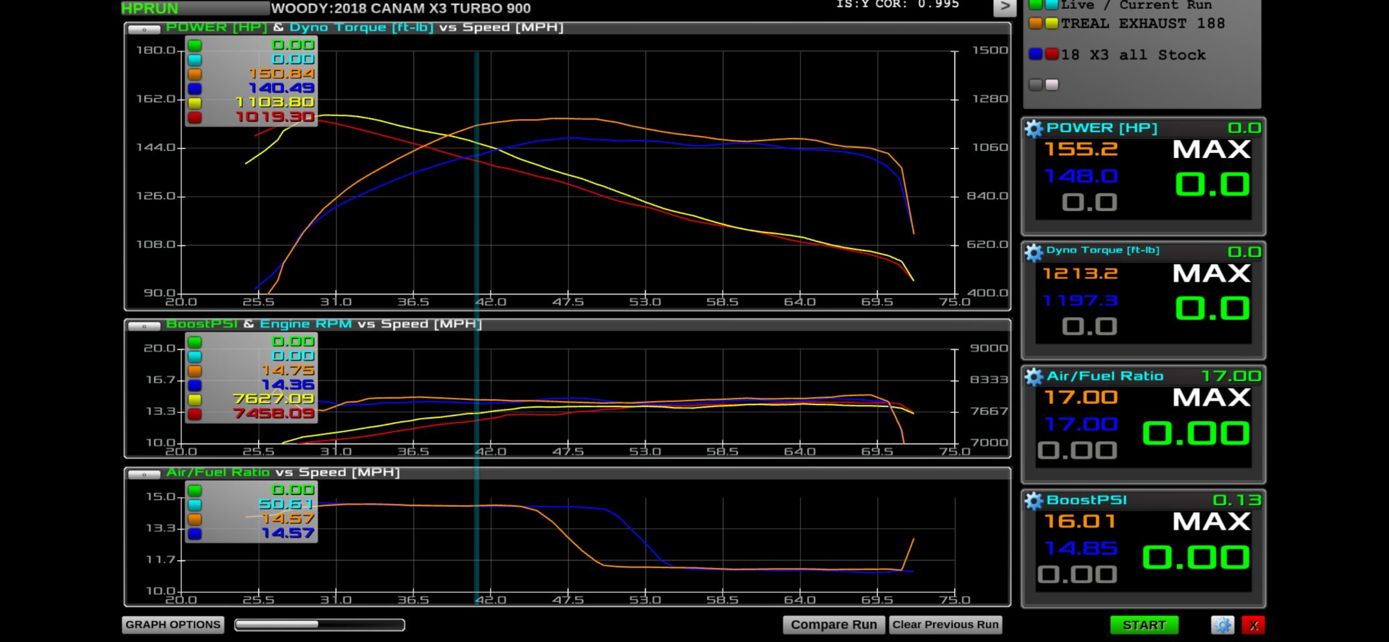
Task: Click the blue settings gear beside START
Action: pyautogui.click(x=1222, y=625)
